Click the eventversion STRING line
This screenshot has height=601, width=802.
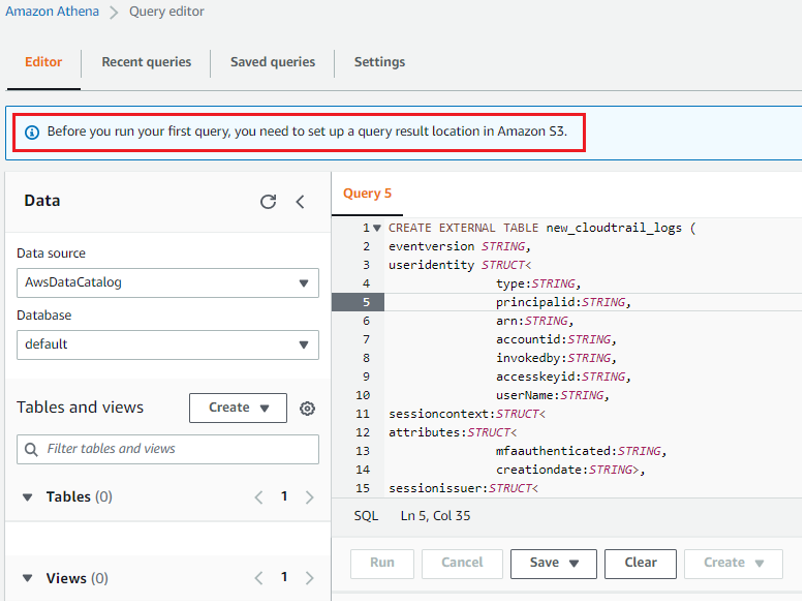(x=460, y=247)
